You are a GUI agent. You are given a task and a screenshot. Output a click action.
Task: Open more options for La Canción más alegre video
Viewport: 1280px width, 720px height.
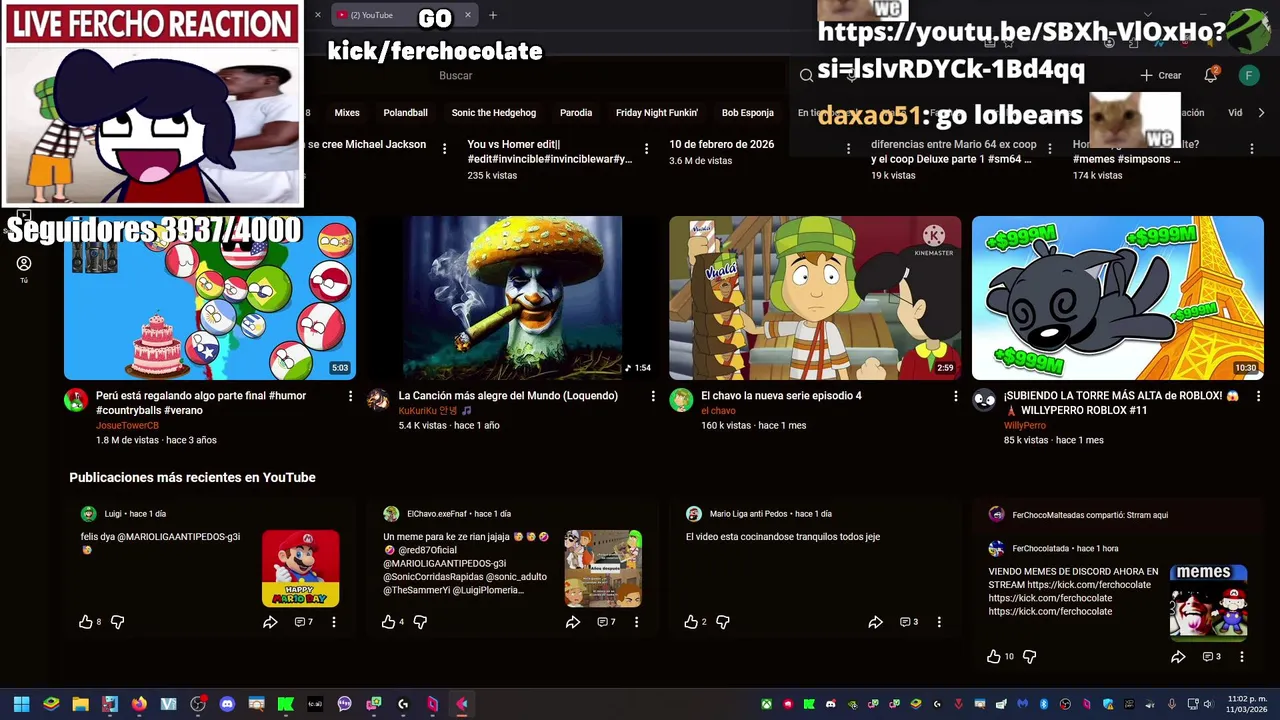(653, 397)
